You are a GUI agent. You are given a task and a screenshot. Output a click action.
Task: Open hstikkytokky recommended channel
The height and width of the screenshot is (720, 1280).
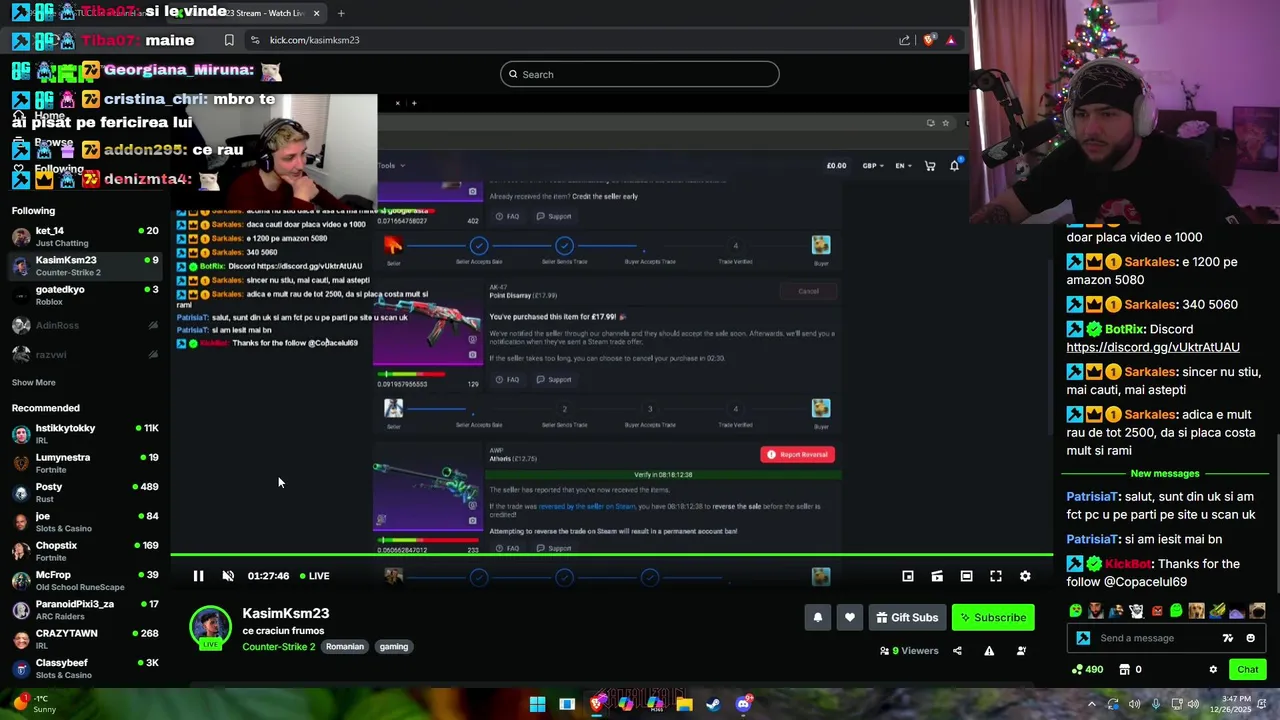tap(85, 433)
